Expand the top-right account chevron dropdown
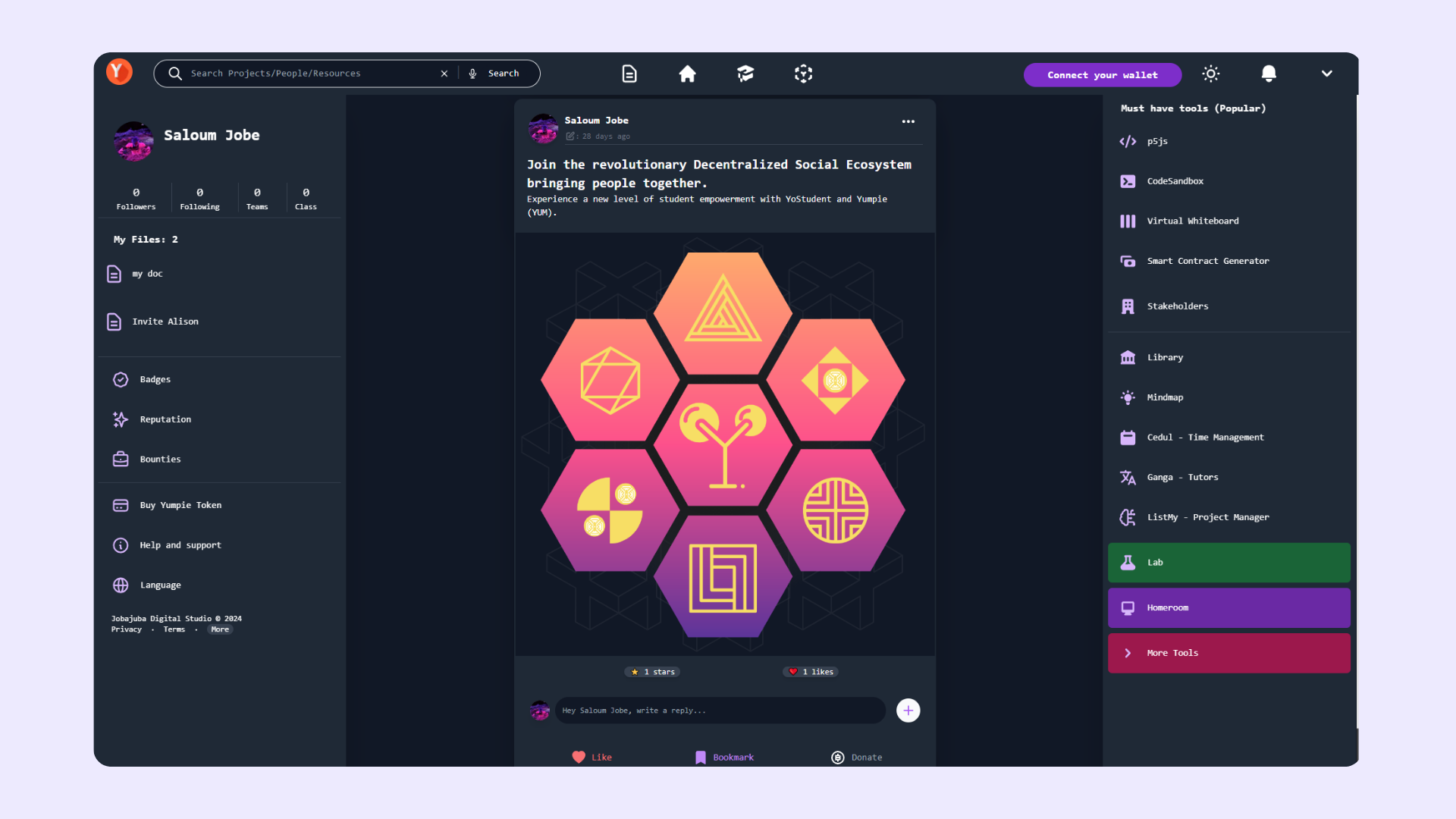This screenshot has height=819, width=1456. [x=1326, y=74]
